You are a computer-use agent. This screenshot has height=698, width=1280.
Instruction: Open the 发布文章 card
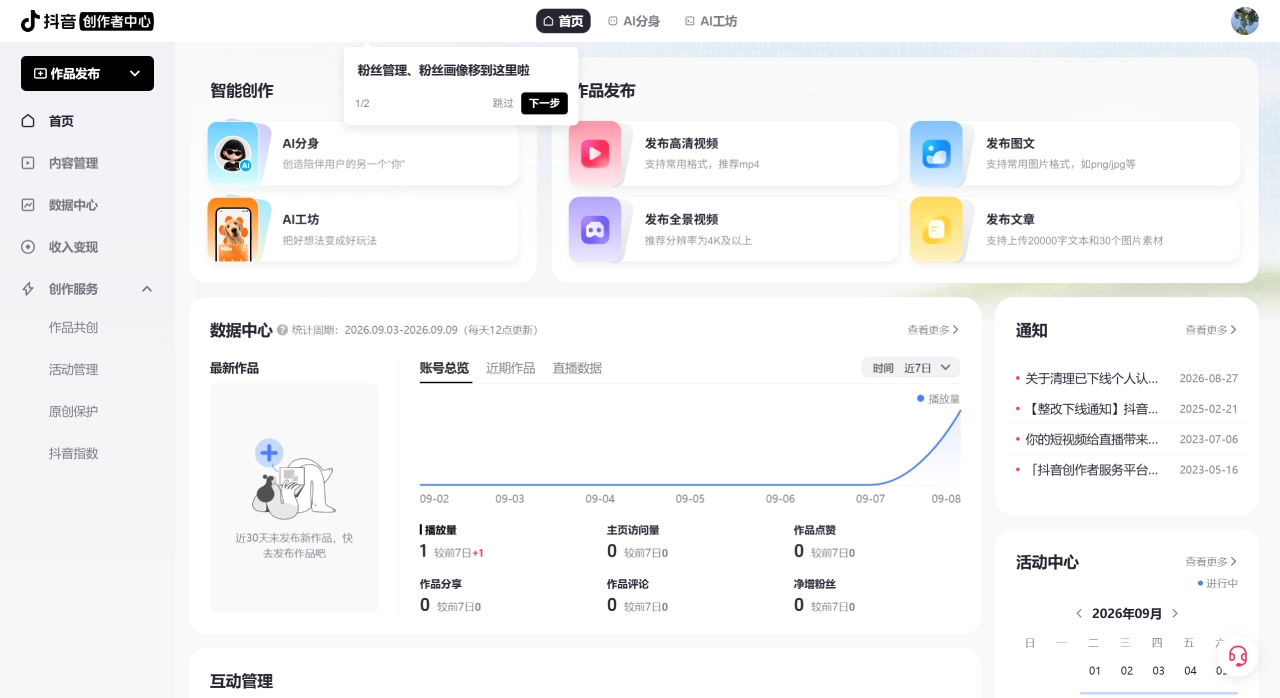pos(1075,229)
